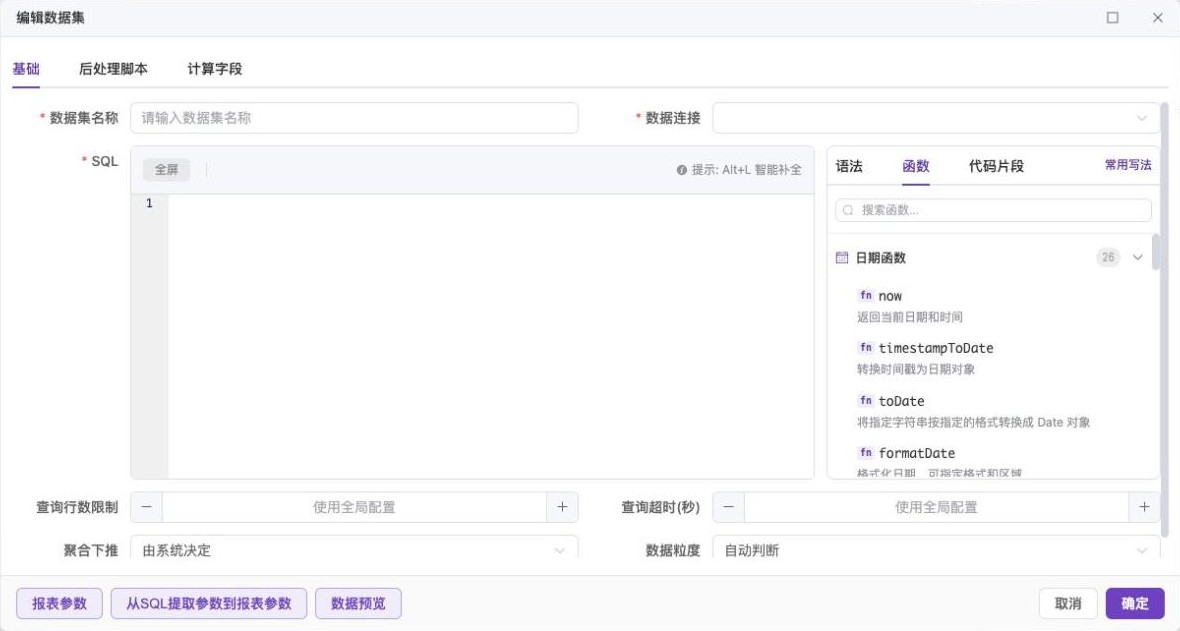Increase 查询超时(秒) with plus button
Image resolution: width=1180 pixels, height=631 pixels.
(1144, 507)
